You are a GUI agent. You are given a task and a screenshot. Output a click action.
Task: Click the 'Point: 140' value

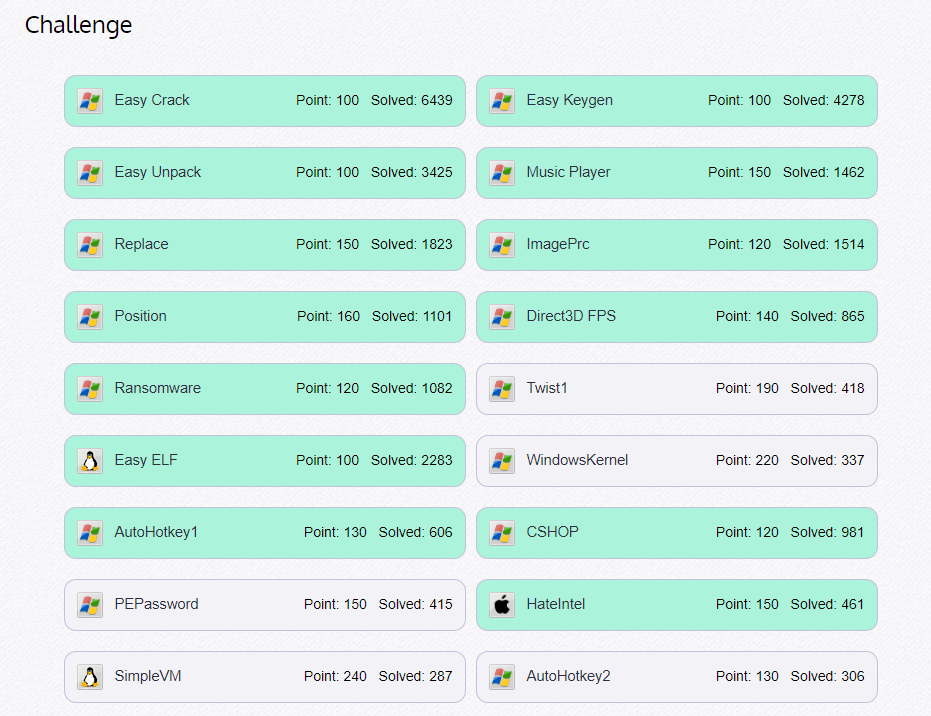coord(747,316)
